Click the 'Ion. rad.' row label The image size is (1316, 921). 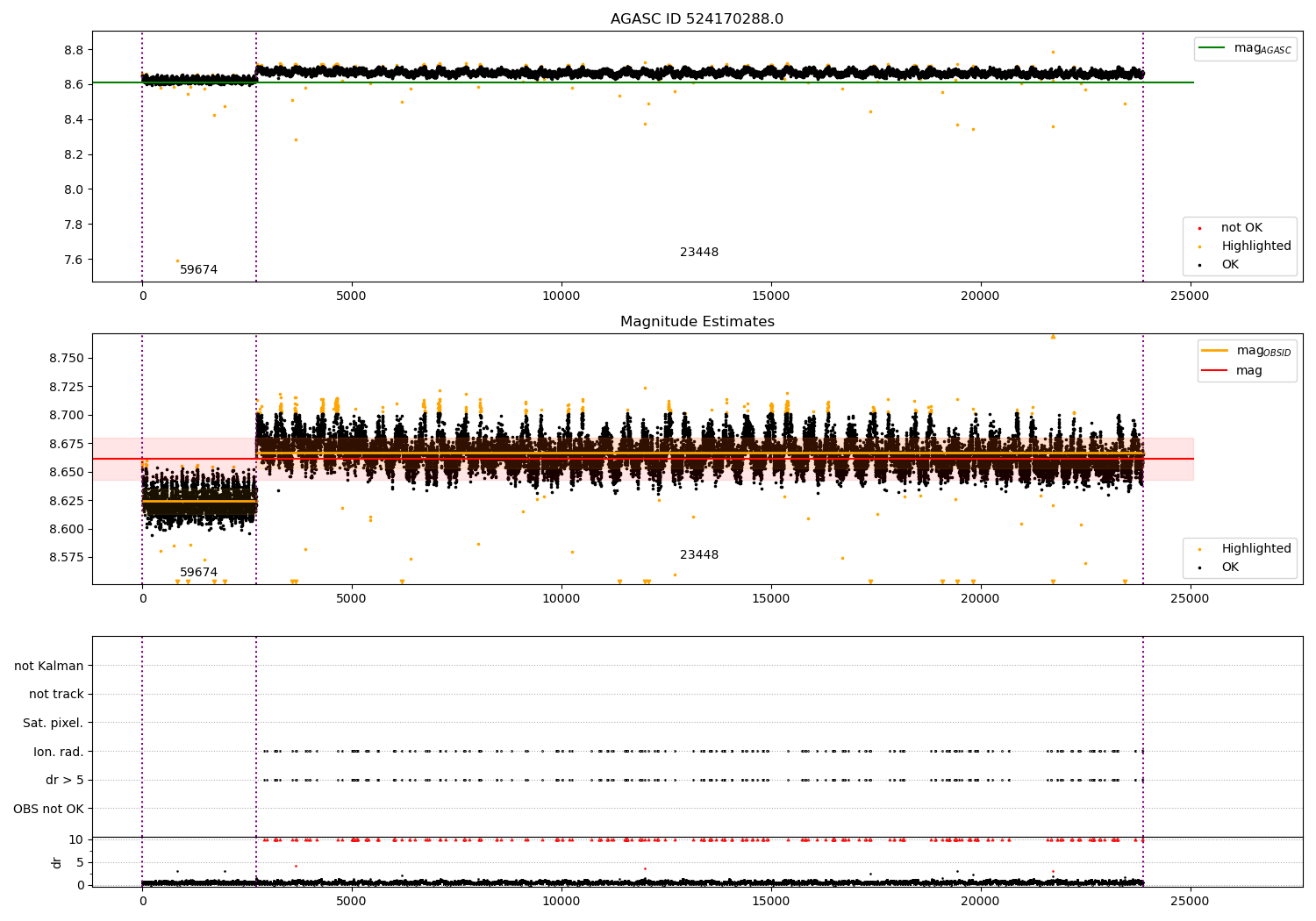[59, 752]
